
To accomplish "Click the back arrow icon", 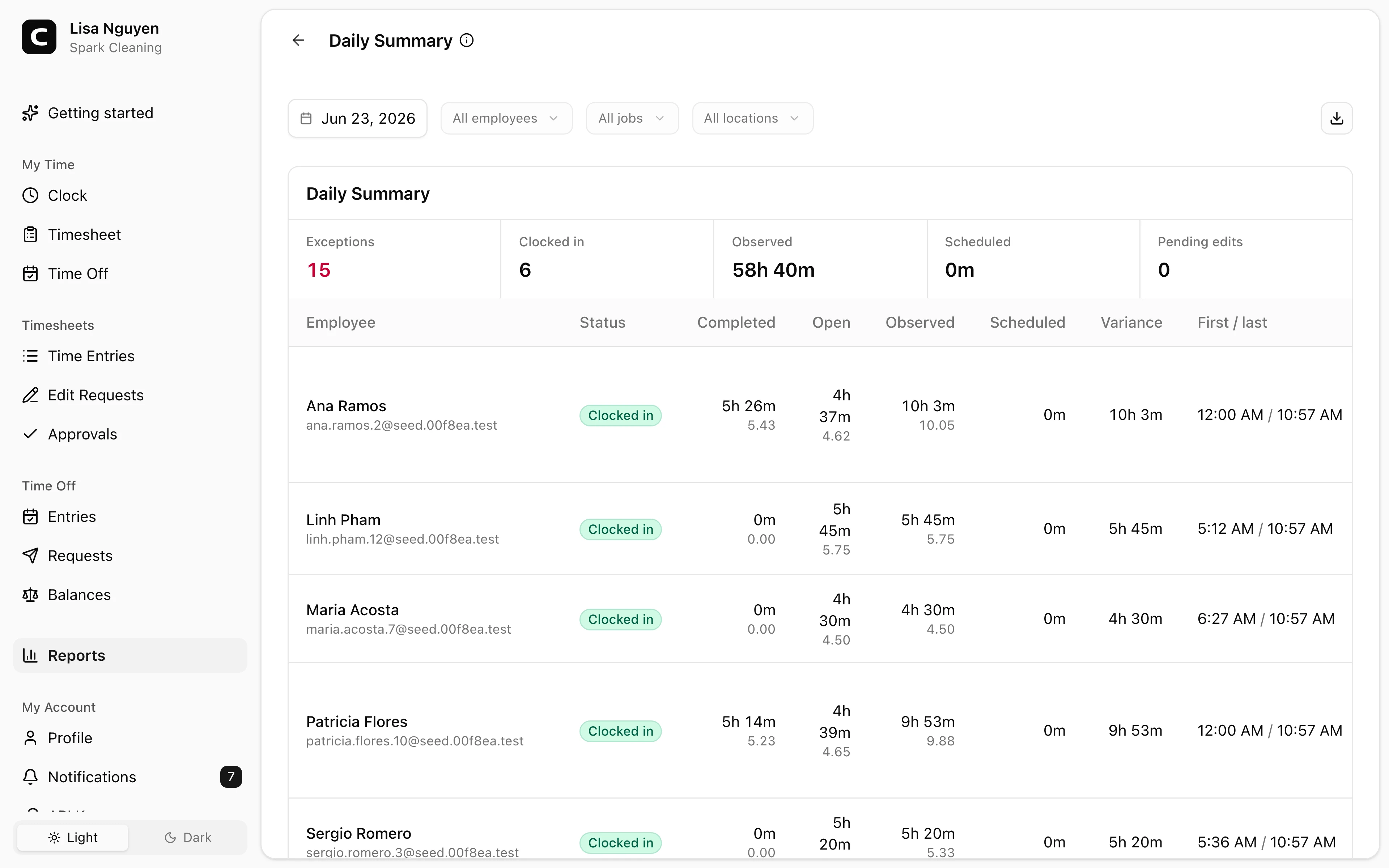I will pos(298,40).
